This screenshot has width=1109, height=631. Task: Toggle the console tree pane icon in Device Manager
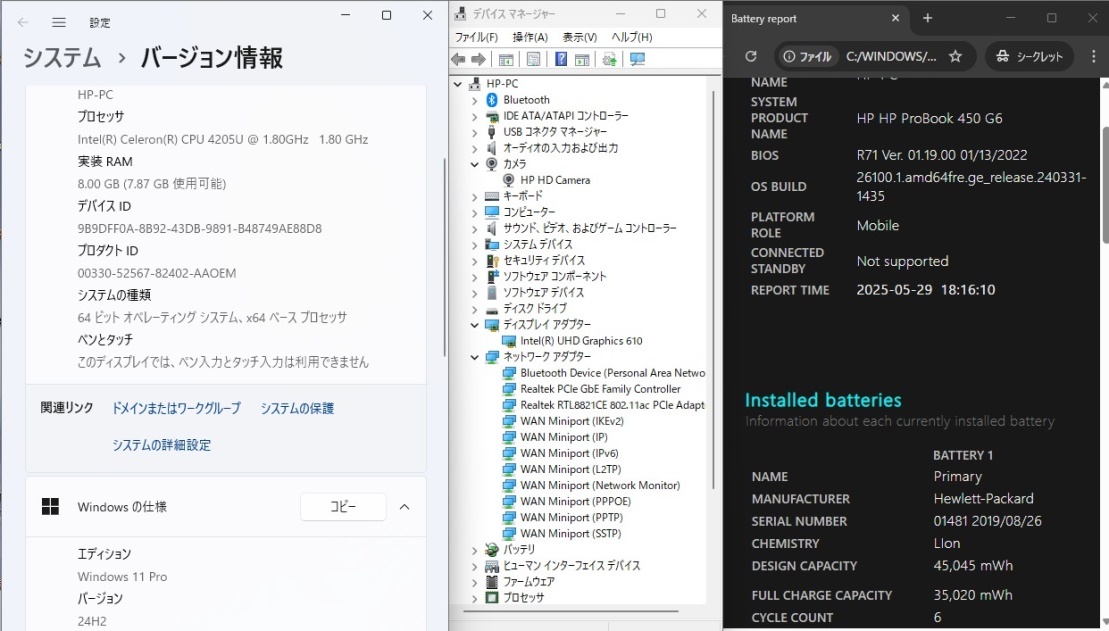click(x=506, y=59)
